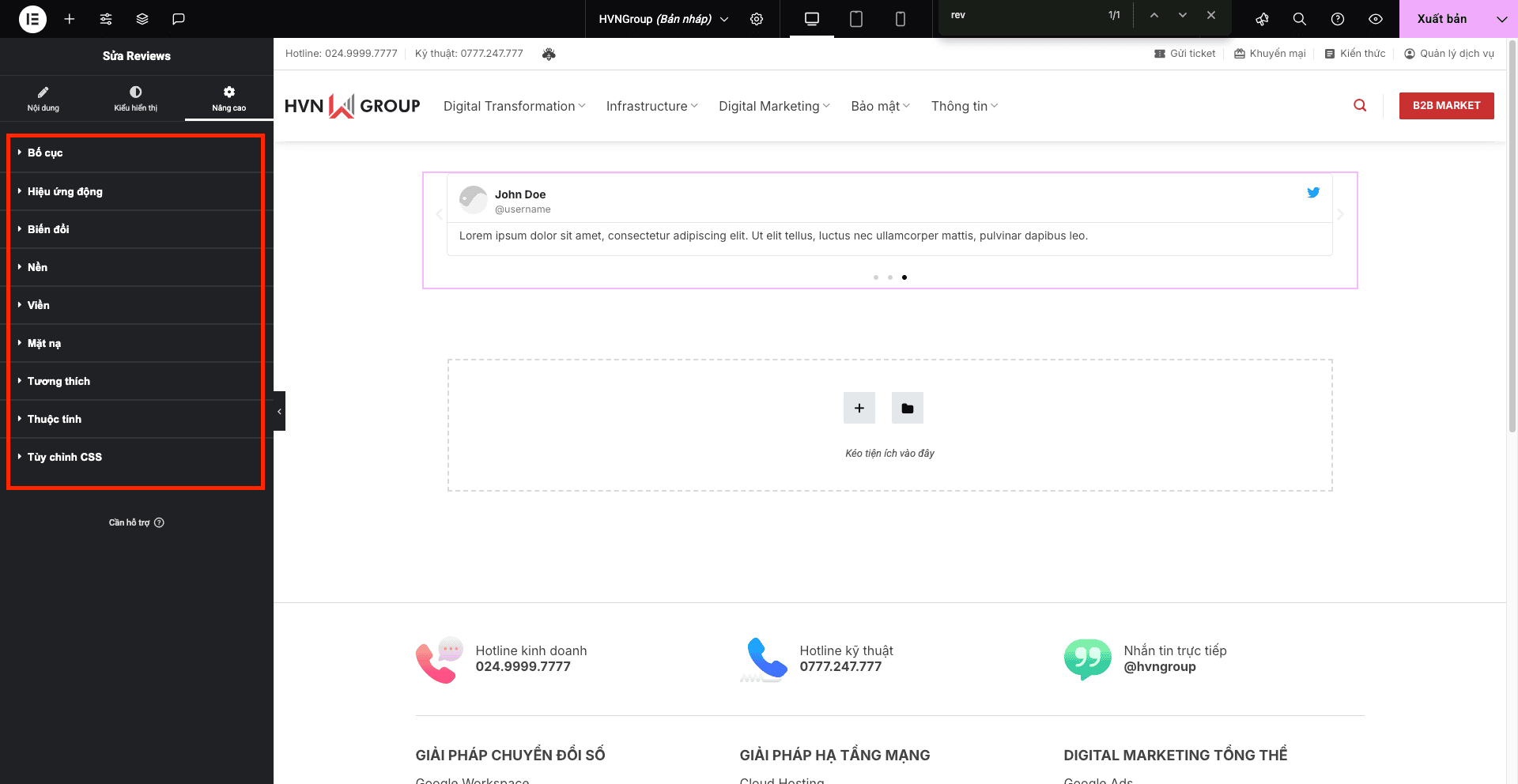Switch to tablet responsive view
The height and width of the screenshot is (784, 1518).
click(x=855, y=19)
